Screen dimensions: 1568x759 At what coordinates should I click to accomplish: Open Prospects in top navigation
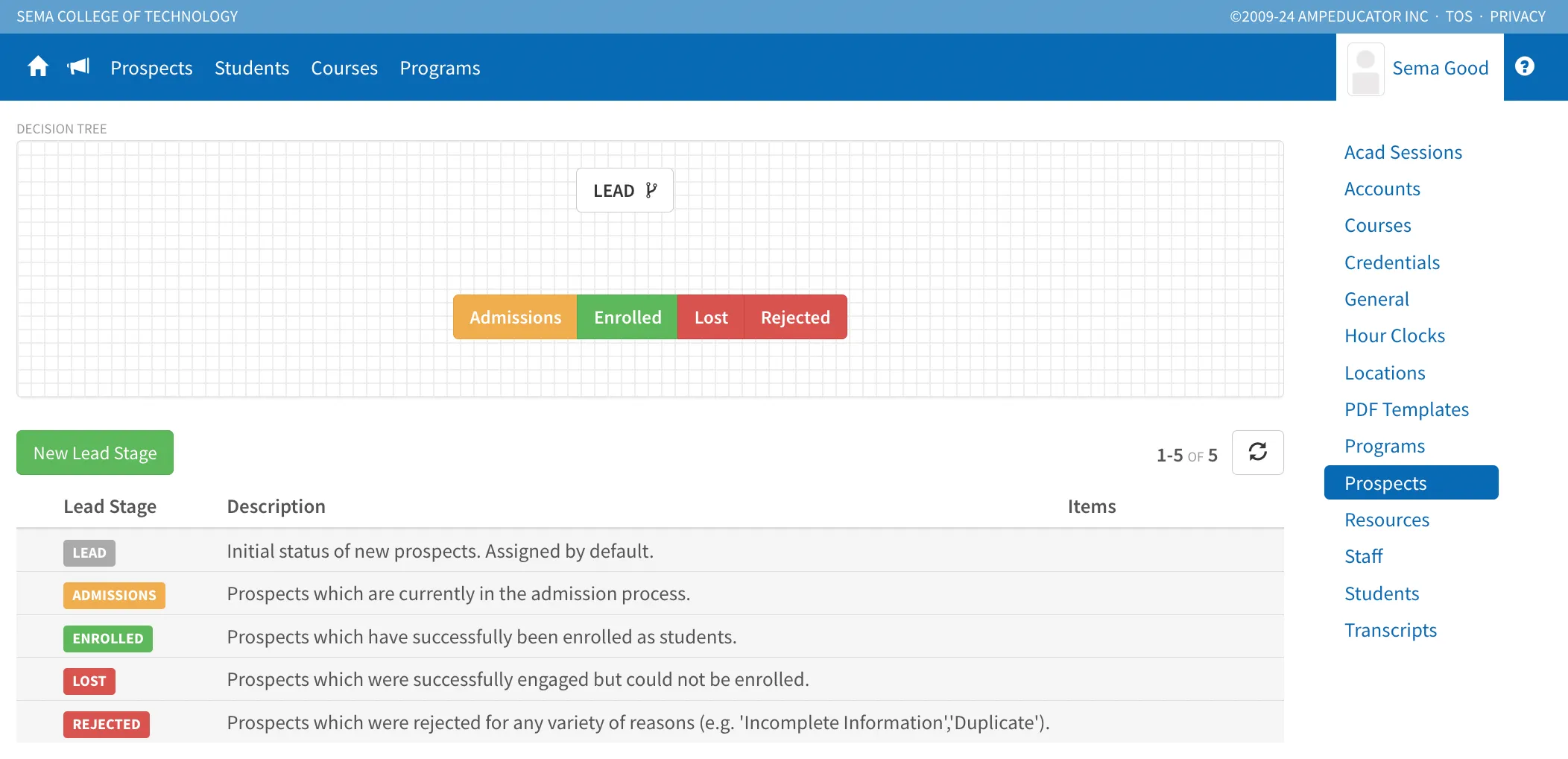click(151, 68)
